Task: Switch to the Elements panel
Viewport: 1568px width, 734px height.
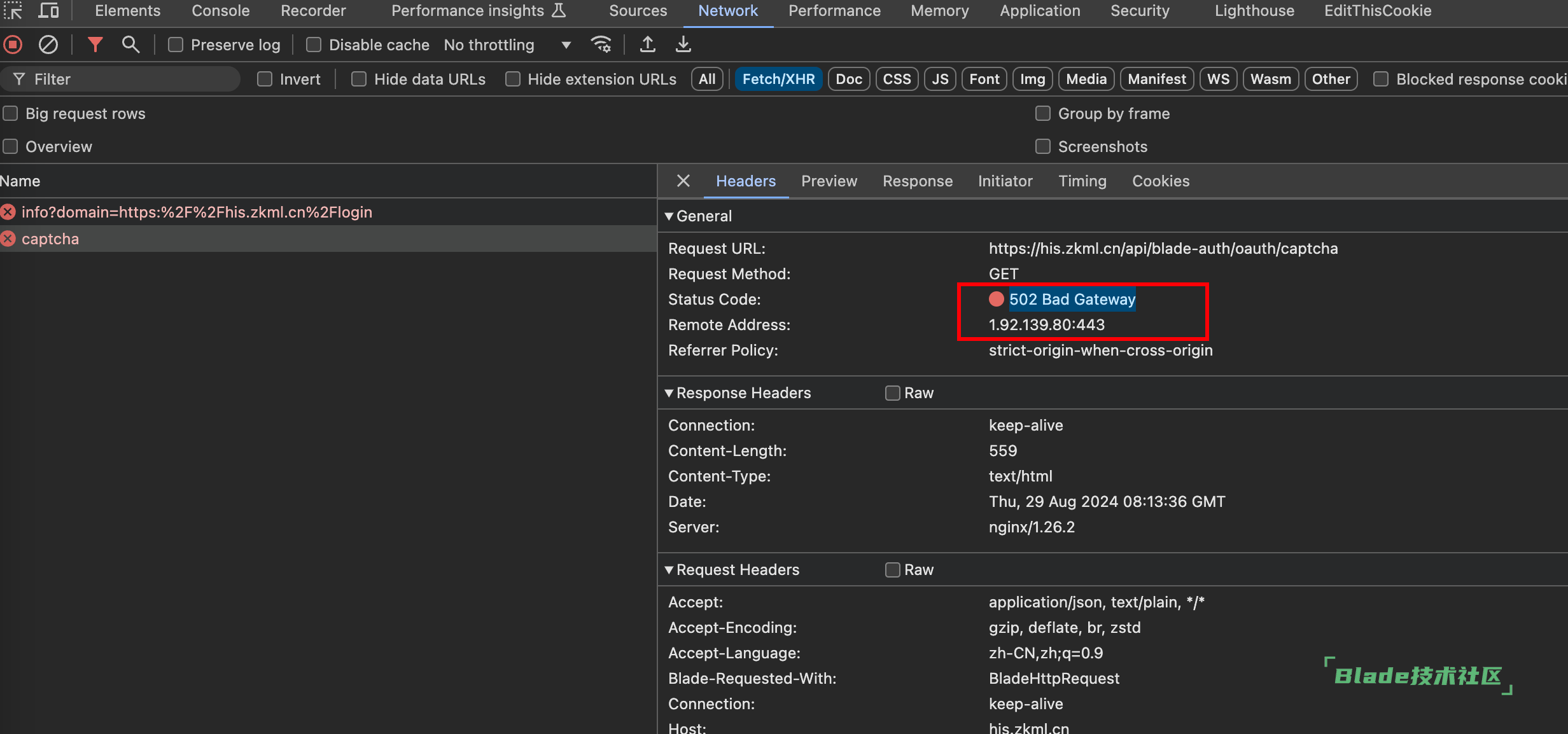Action: (x=128, y=11)
